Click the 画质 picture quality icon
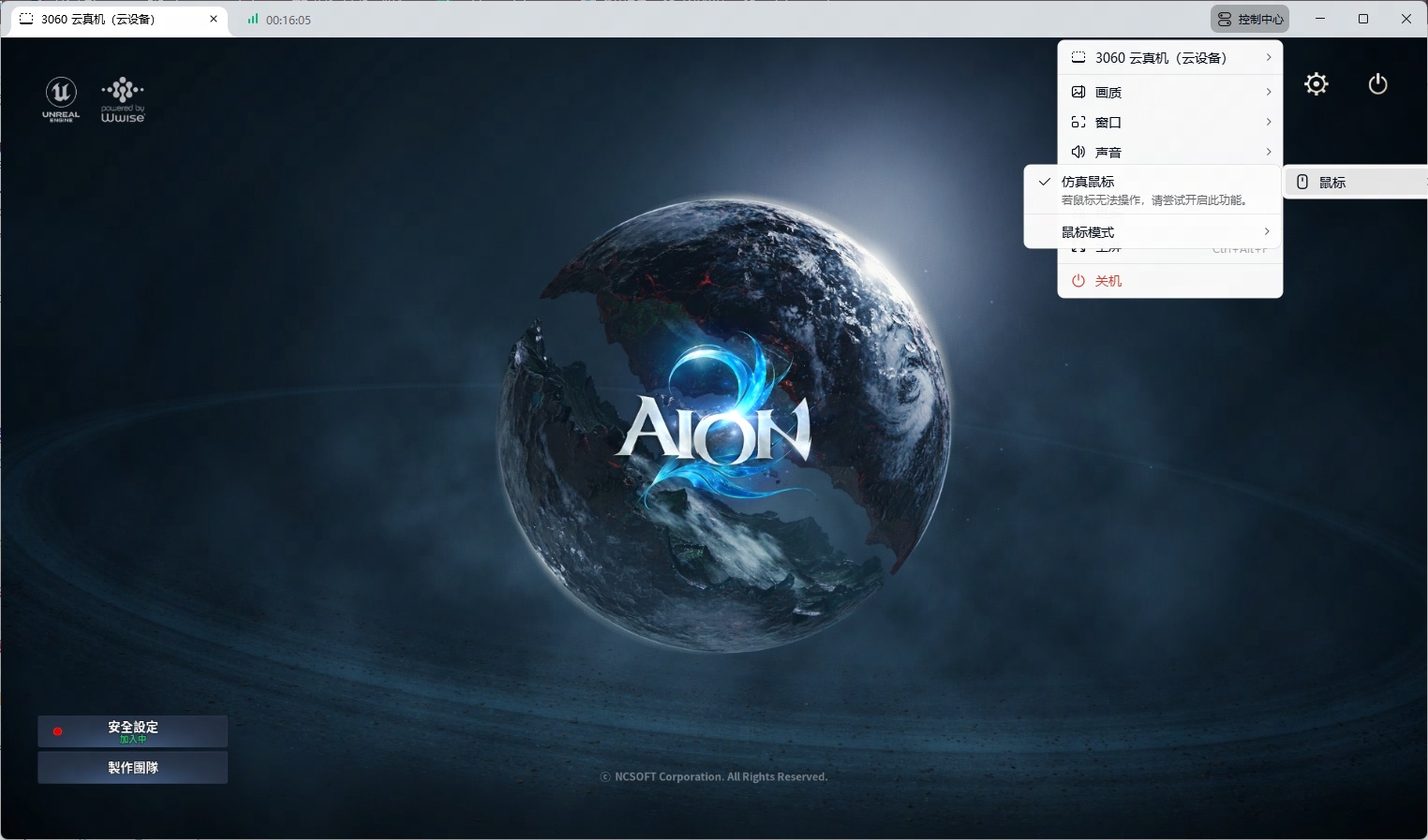Image resolution: width=1428 pixels, height=840 pixels. 1078,92
